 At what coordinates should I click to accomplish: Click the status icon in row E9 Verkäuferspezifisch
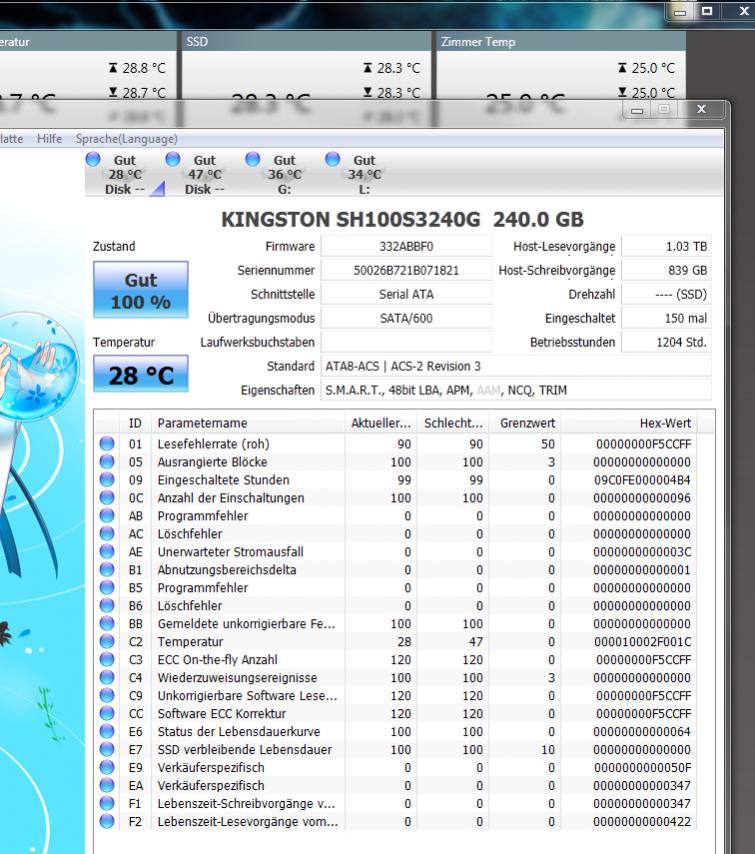click(107, 767)
